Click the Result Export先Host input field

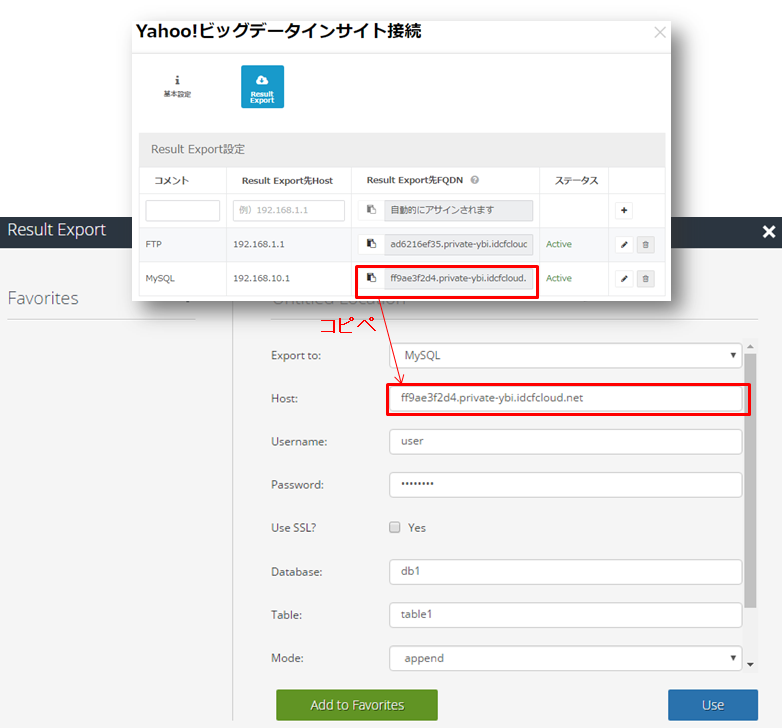pos(289,210)
